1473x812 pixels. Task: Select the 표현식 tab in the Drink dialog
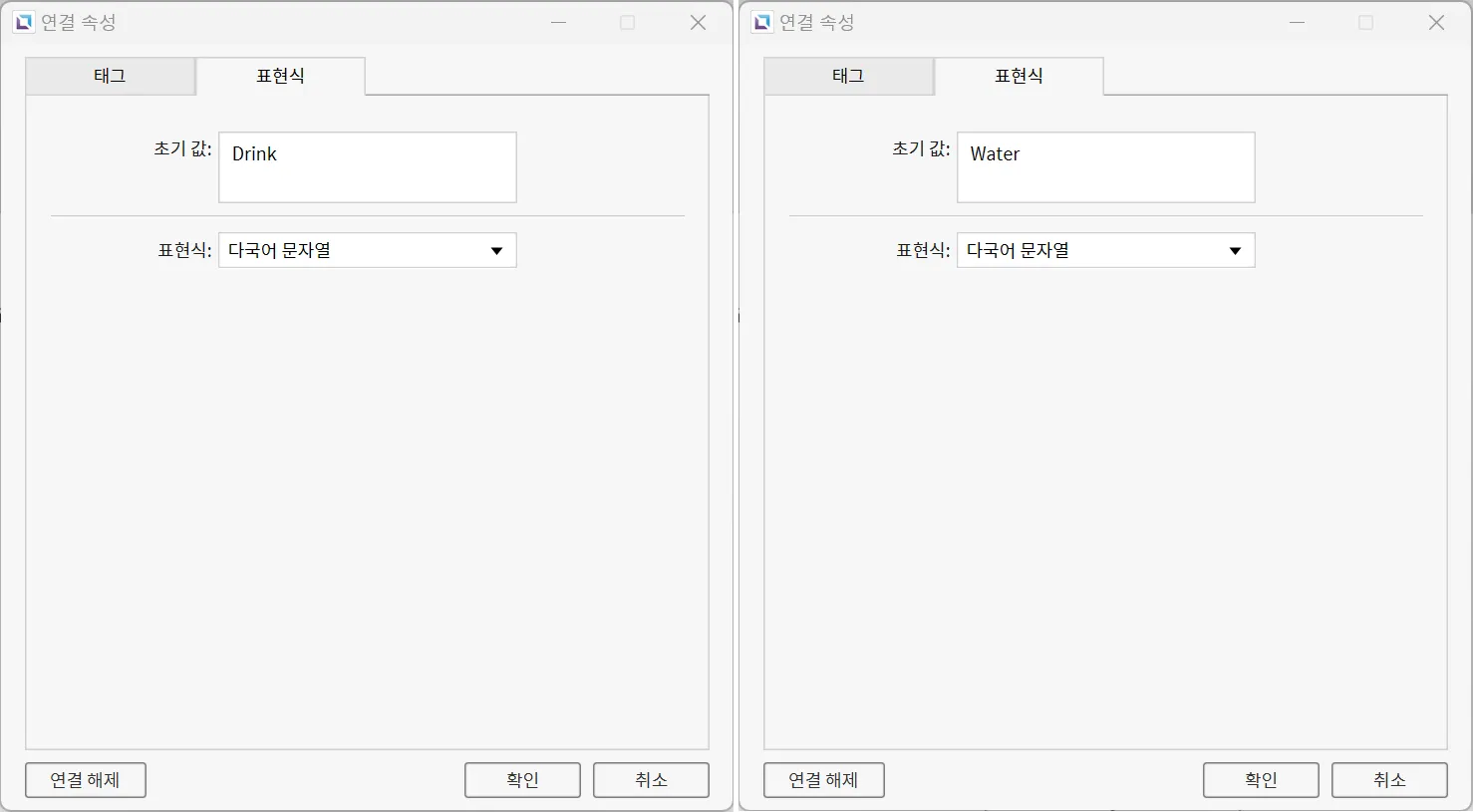280,76
